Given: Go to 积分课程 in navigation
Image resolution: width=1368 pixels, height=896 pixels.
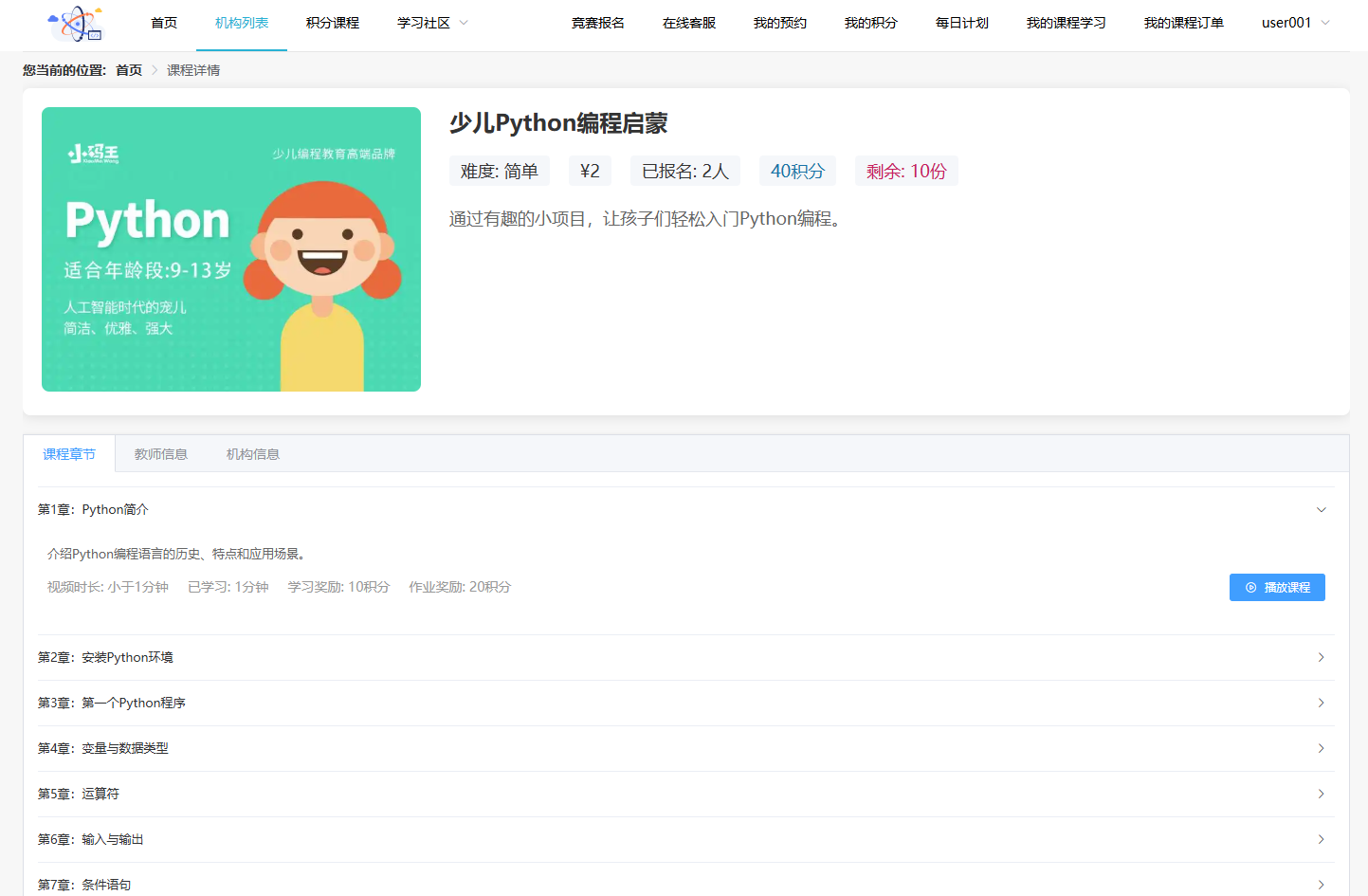Looking at the screenshot, I should pos(333,23).
